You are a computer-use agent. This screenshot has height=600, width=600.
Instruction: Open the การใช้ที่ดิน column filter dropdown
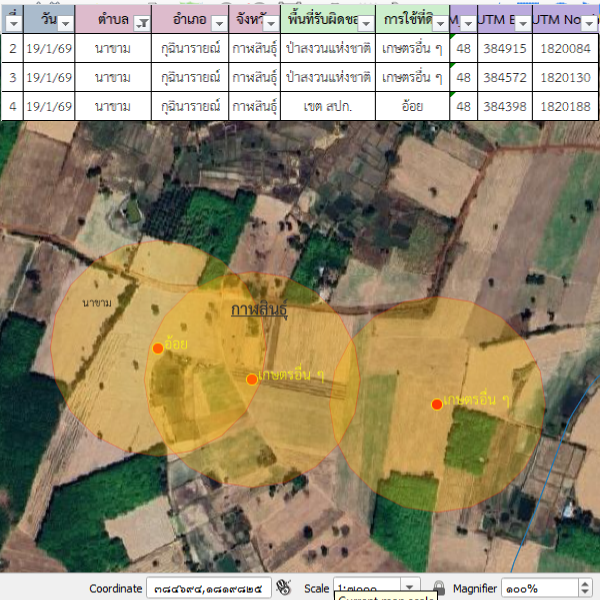(x=440, y=22)
